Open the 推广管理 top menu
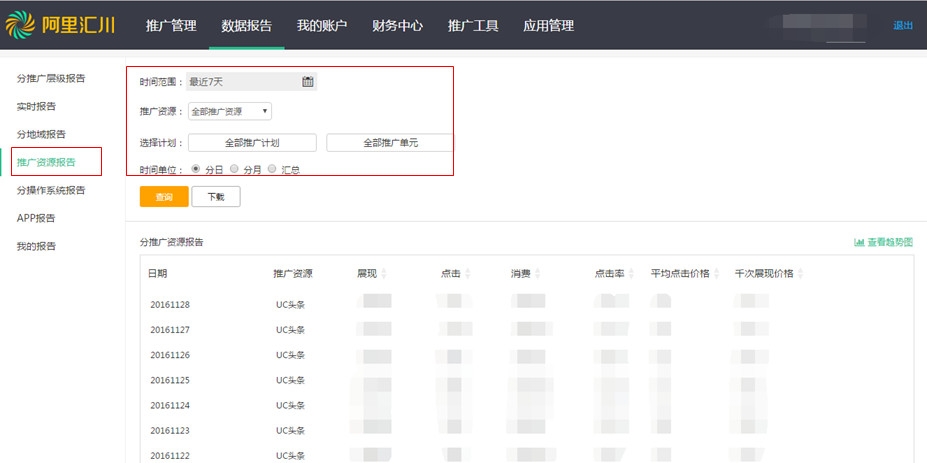This screenshot has height=463, width=927. (x=171, y=26)
